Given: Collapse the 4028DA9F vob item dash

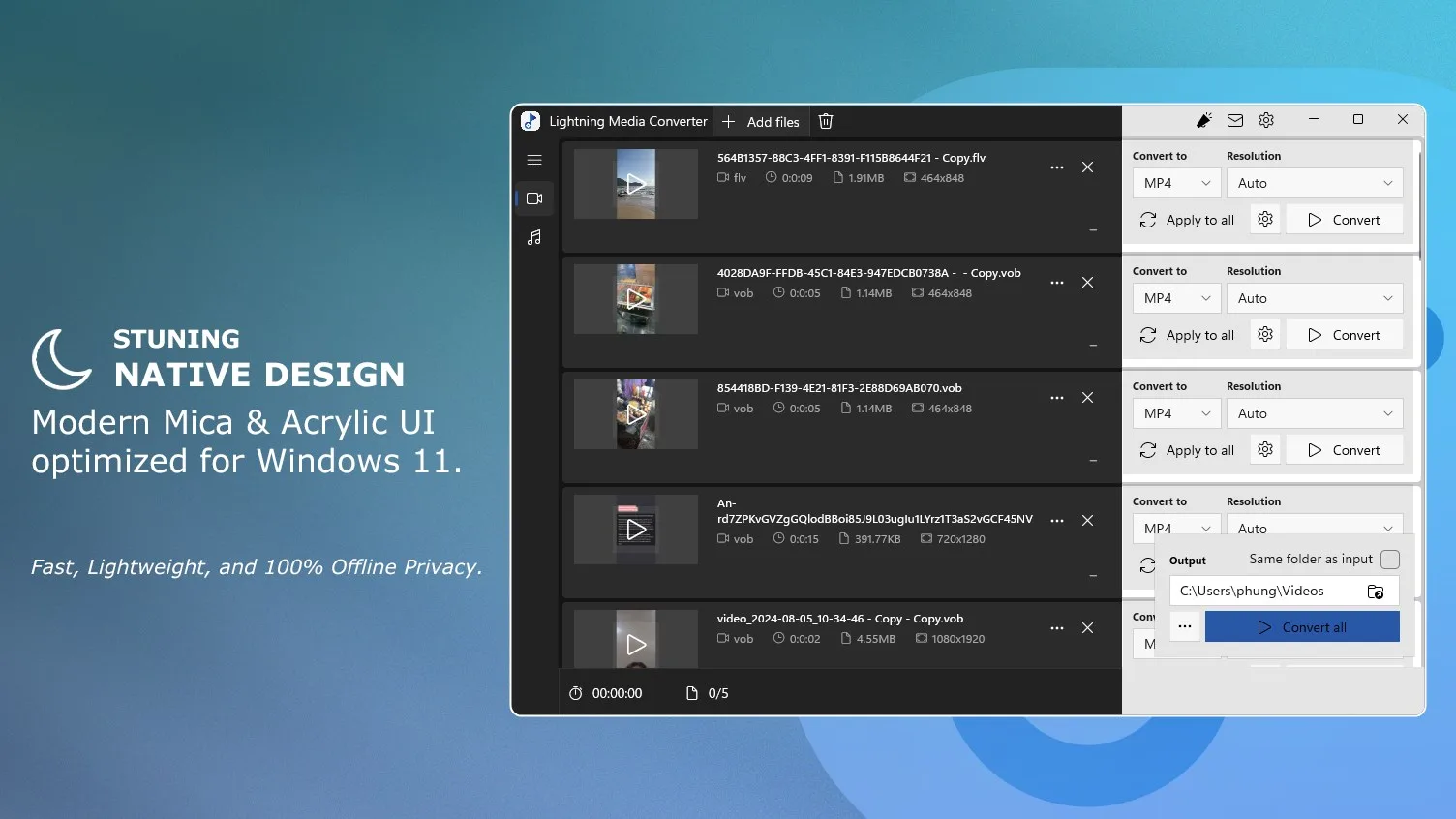Looking at the screenshot, I should [x=1093, y=346].
